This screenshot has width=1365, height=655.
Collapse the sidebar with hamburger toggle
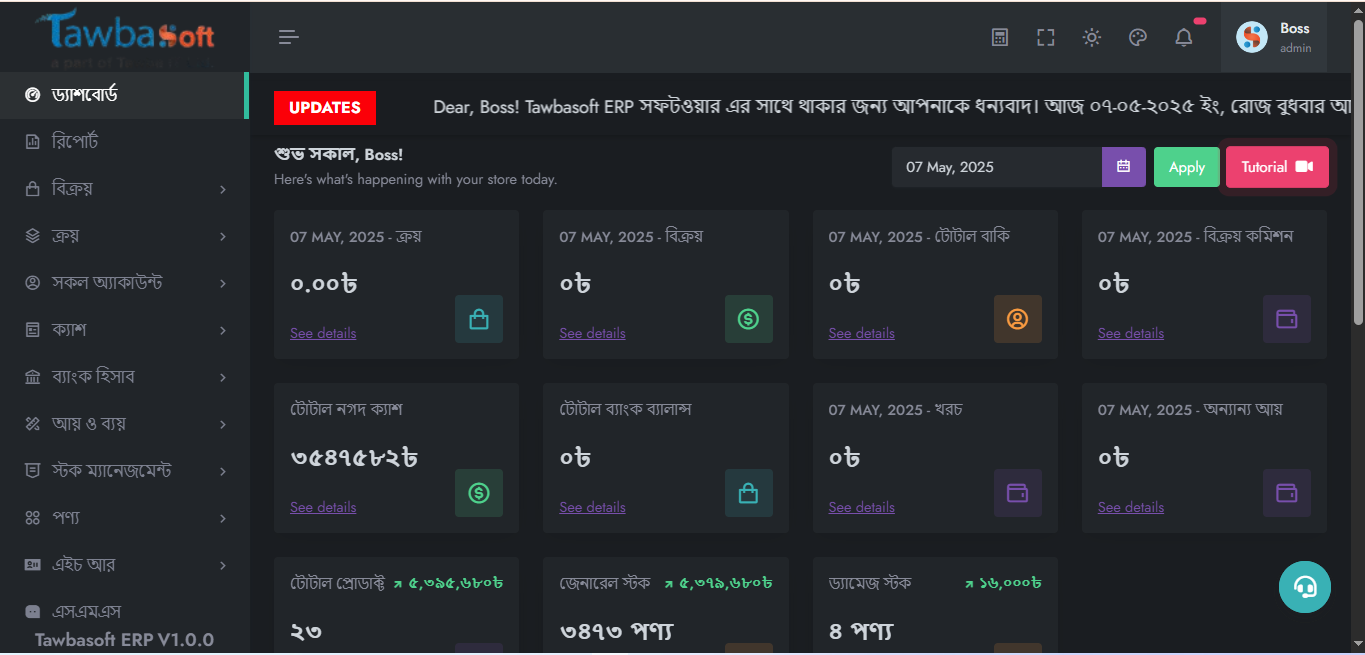point(289,38)
